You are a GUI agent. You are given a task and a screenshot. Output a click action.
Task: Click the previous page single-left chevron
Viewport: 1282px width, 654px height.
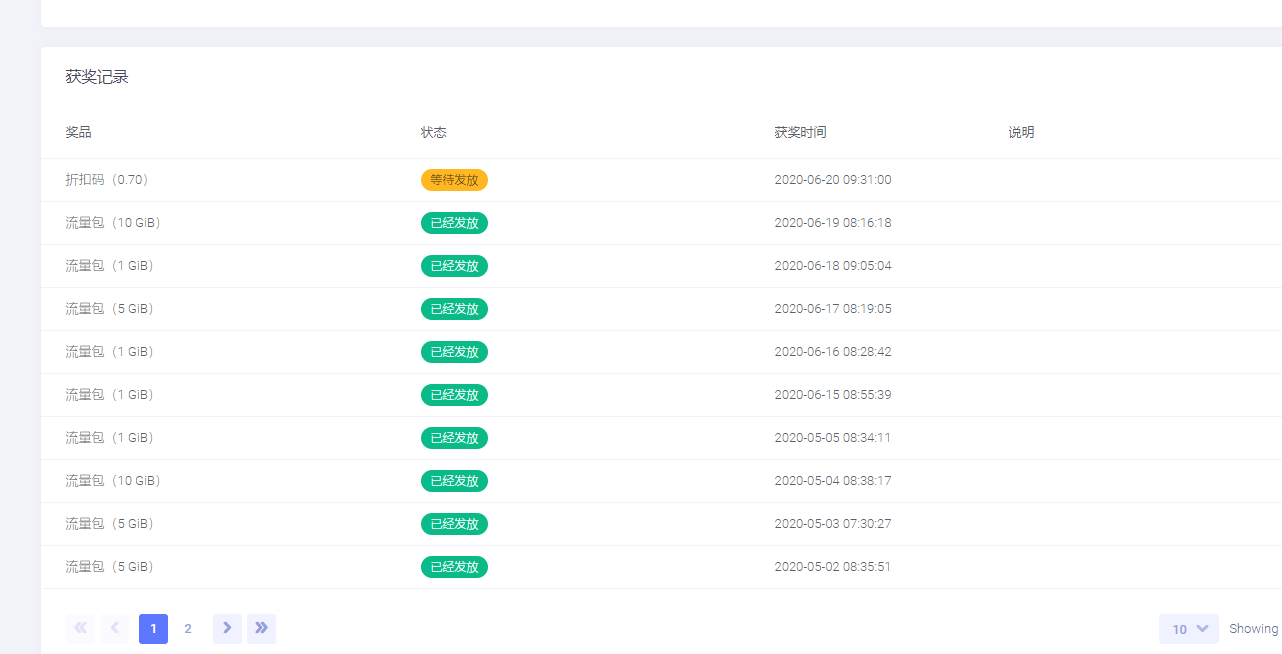point(114,628)
